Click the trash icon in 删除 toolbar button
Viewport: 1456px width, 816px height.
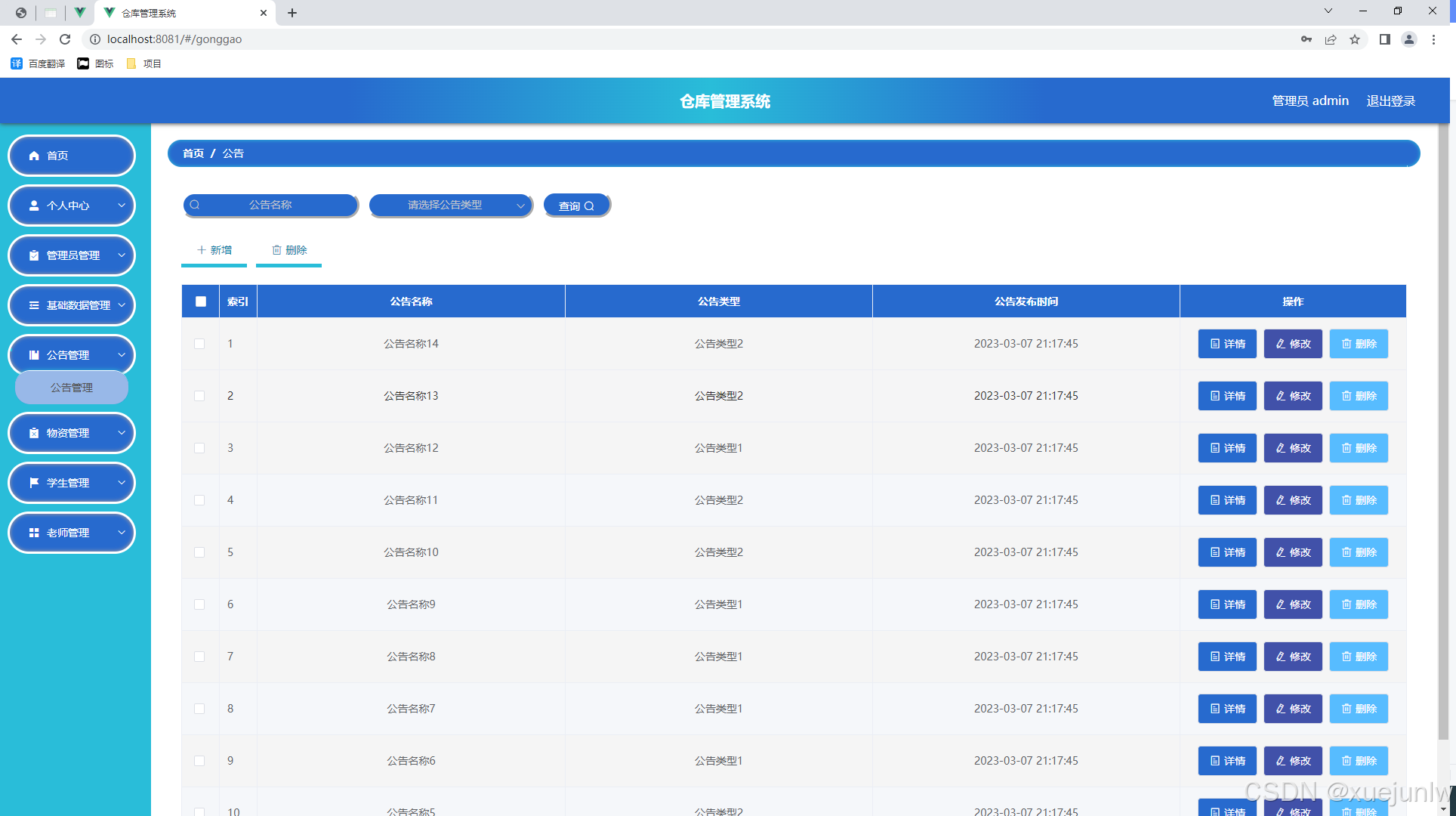tap(276, 250)
